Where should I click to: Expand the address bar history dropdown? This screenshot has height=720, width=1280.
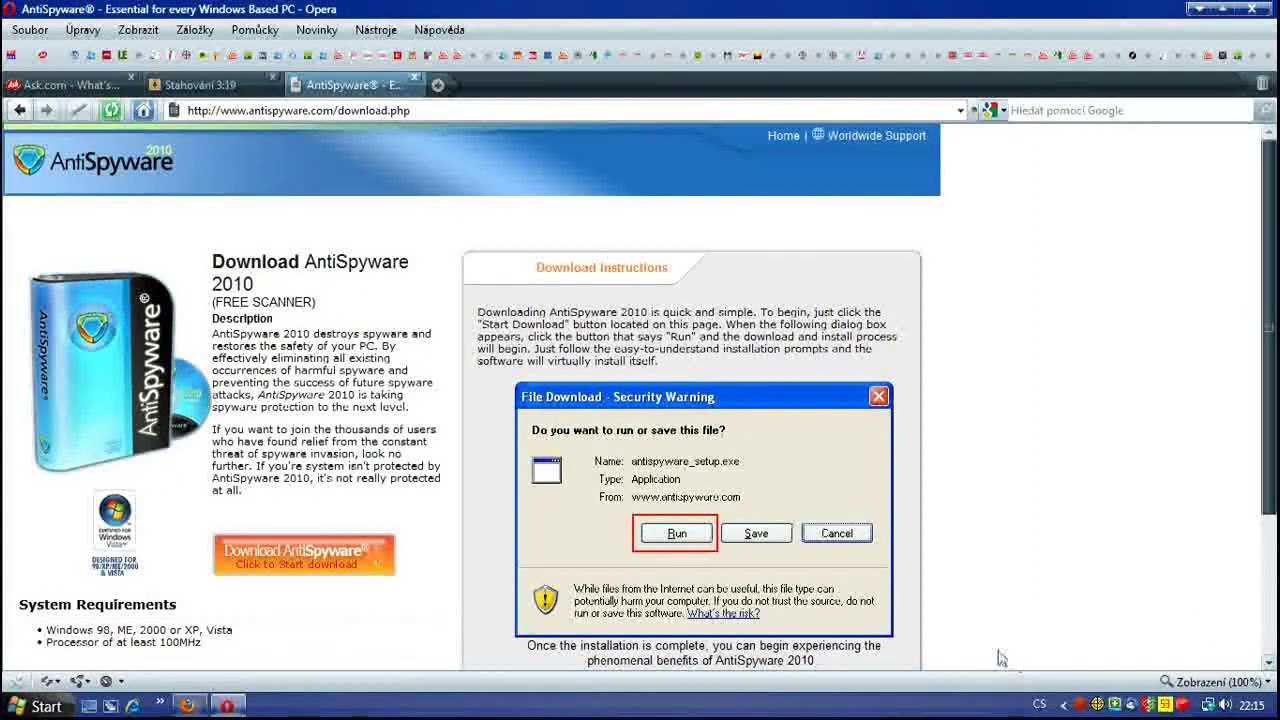[x=960, y=110]
